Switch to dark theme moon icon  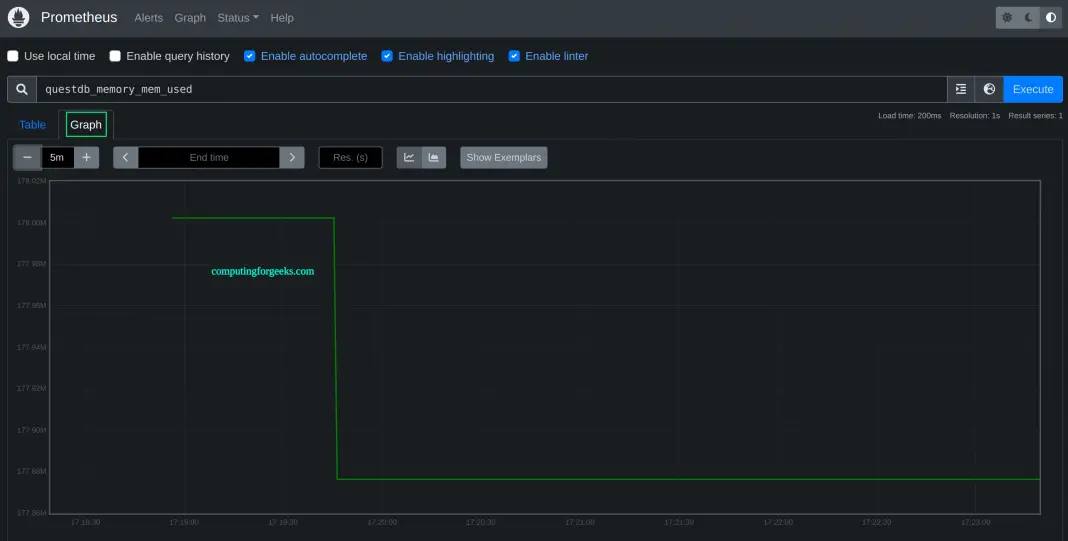[x=1029, y=18]
